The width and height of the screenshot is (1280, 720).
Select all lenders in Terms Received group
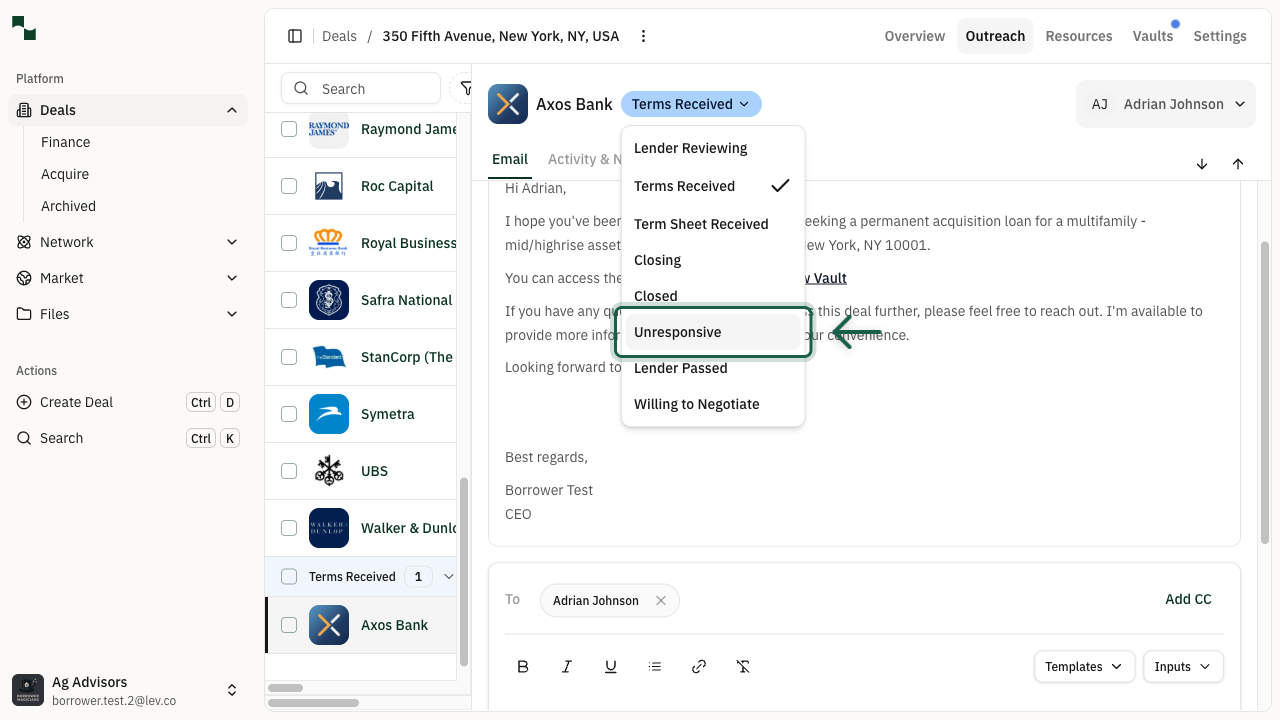(289, 576)
